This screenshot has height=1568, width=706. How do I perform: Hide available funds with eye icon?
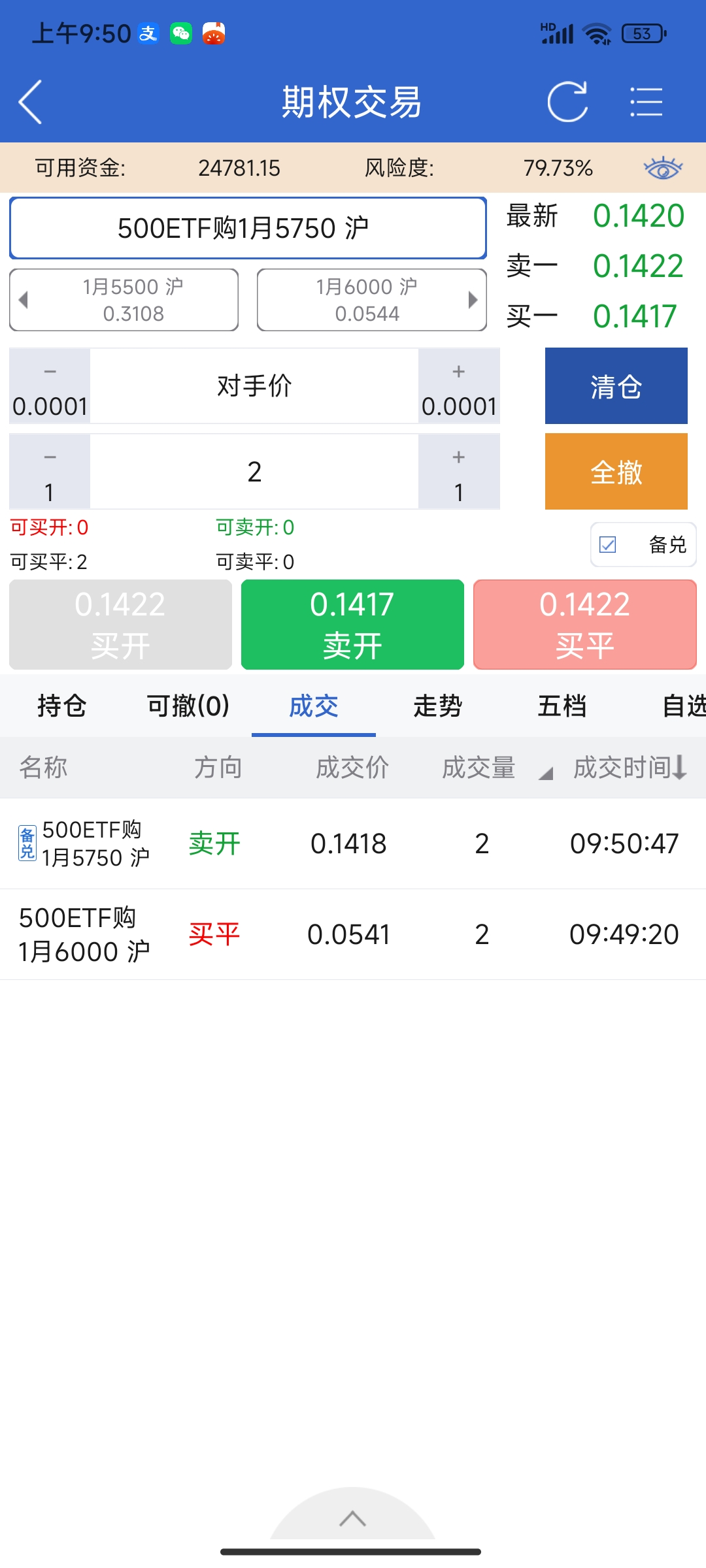pyautogui.click(x=663, y=168)
